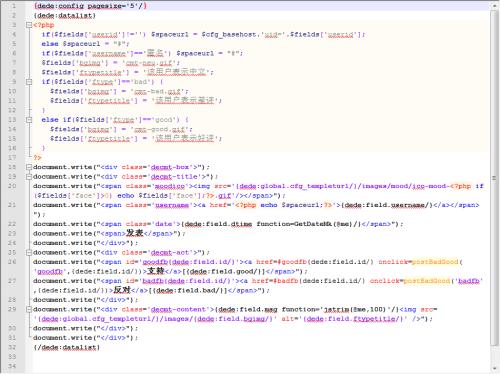Click line number 28 in the margin
This screenshot has width=500, height=374.
[12, 300]
